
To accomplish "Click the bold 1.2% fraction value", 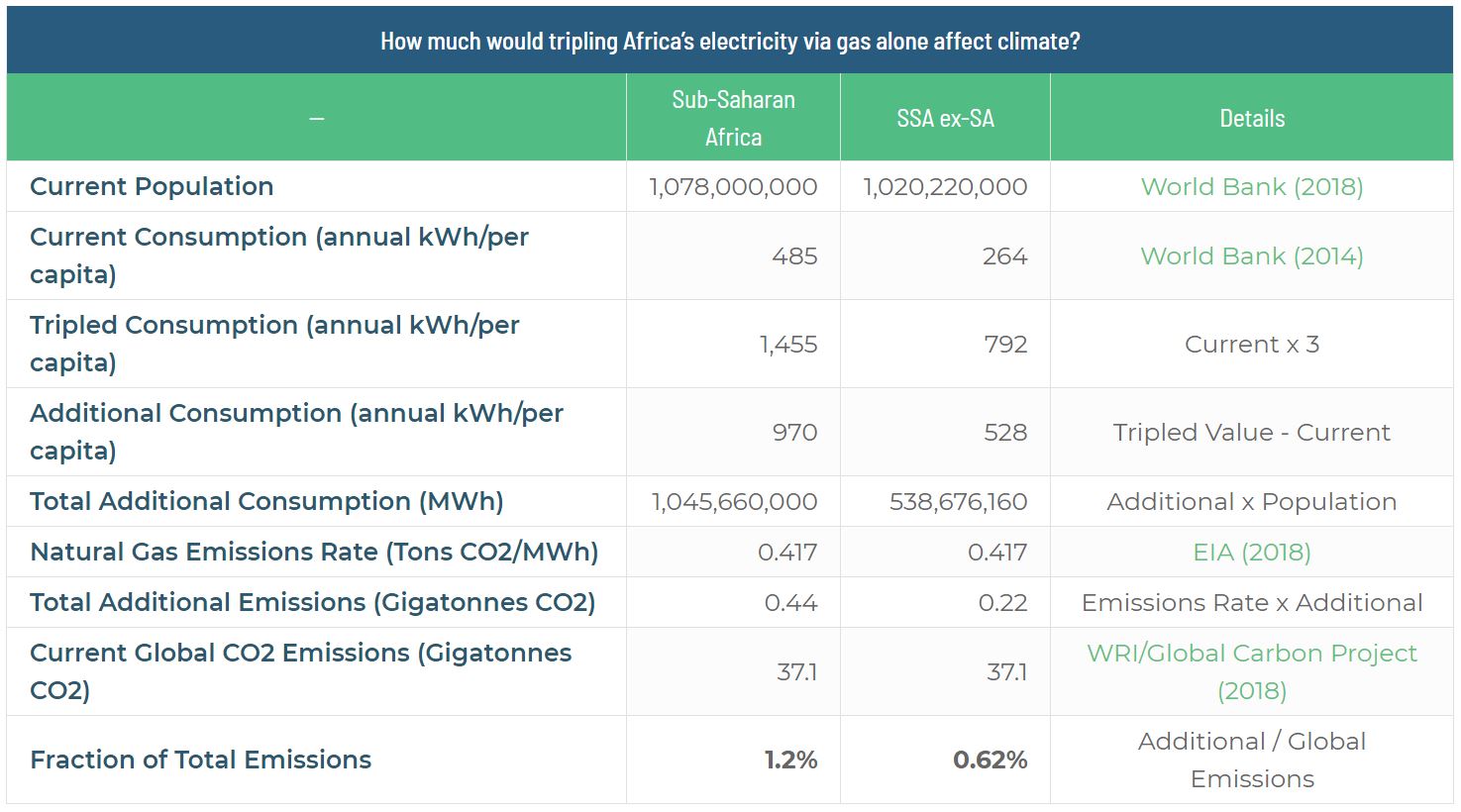I will click(790, 761).
